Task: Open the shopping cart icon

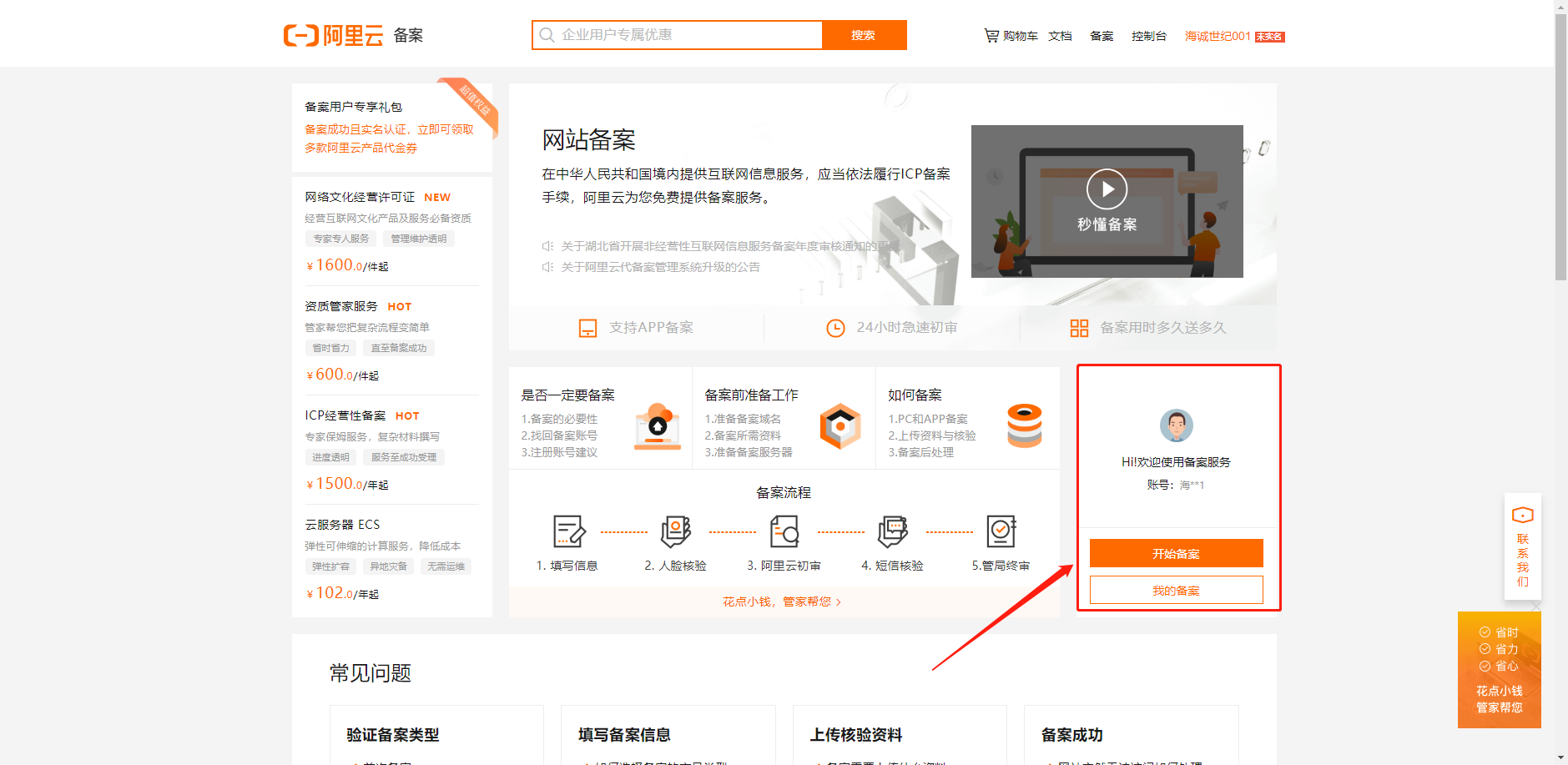Action: tap(991, 36)
